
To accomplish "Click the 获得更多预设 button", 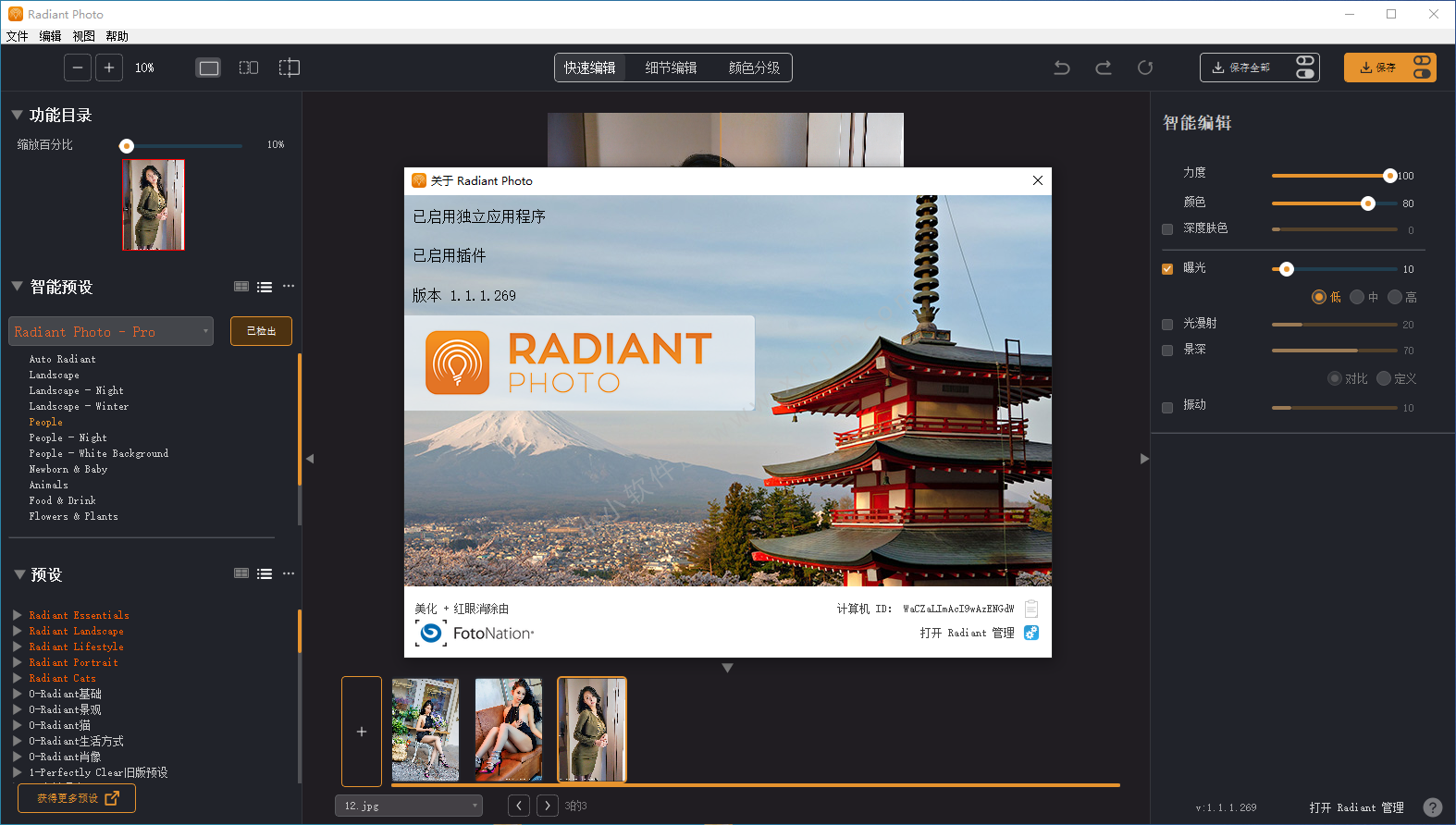I will [x=77, y=798].
